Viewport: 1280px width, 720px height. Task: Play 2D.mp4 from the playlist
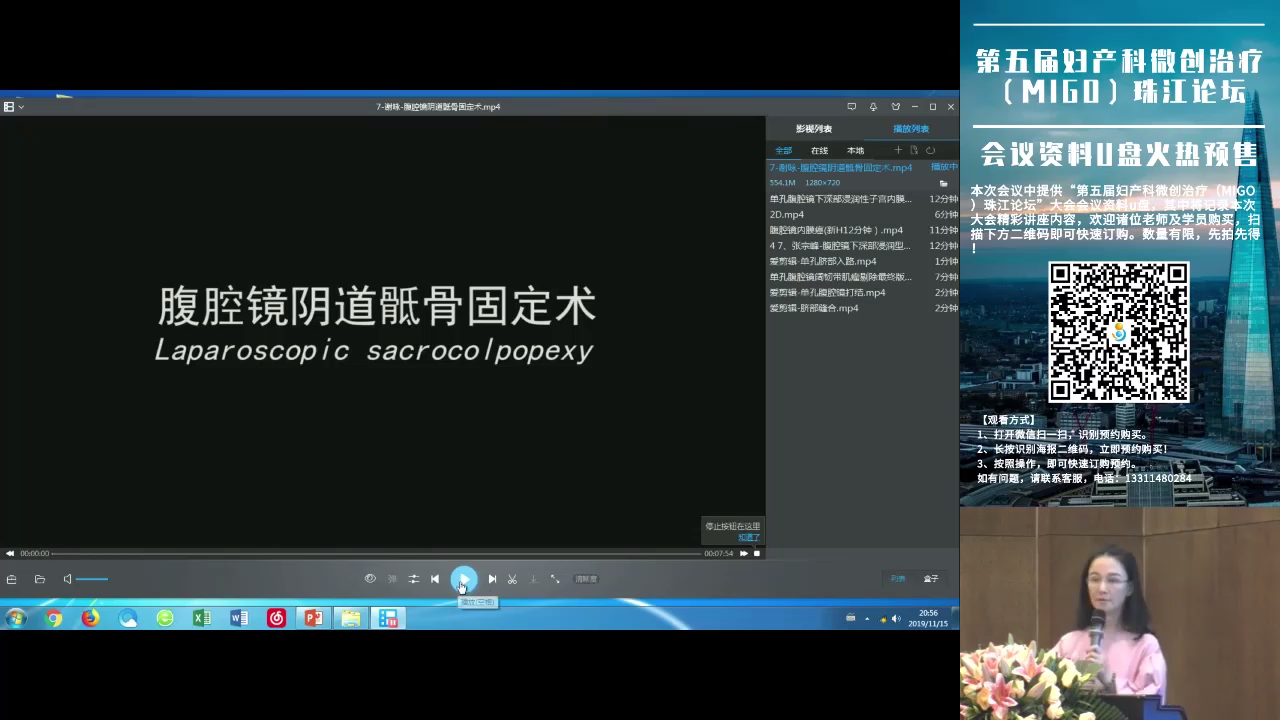coord(787,214)
